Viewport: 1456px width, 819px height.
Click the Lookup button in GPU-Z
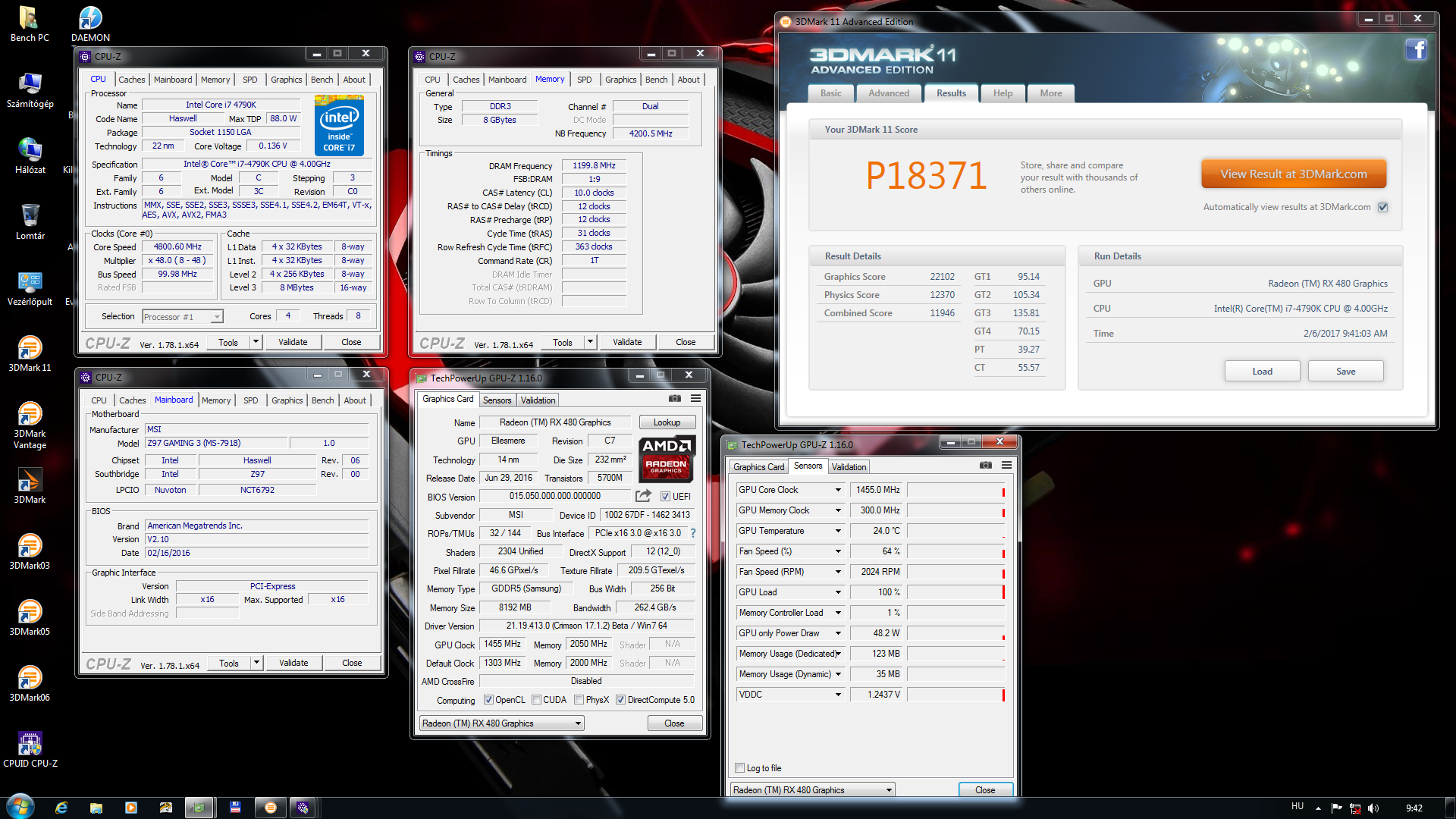(x=667, y=422)
